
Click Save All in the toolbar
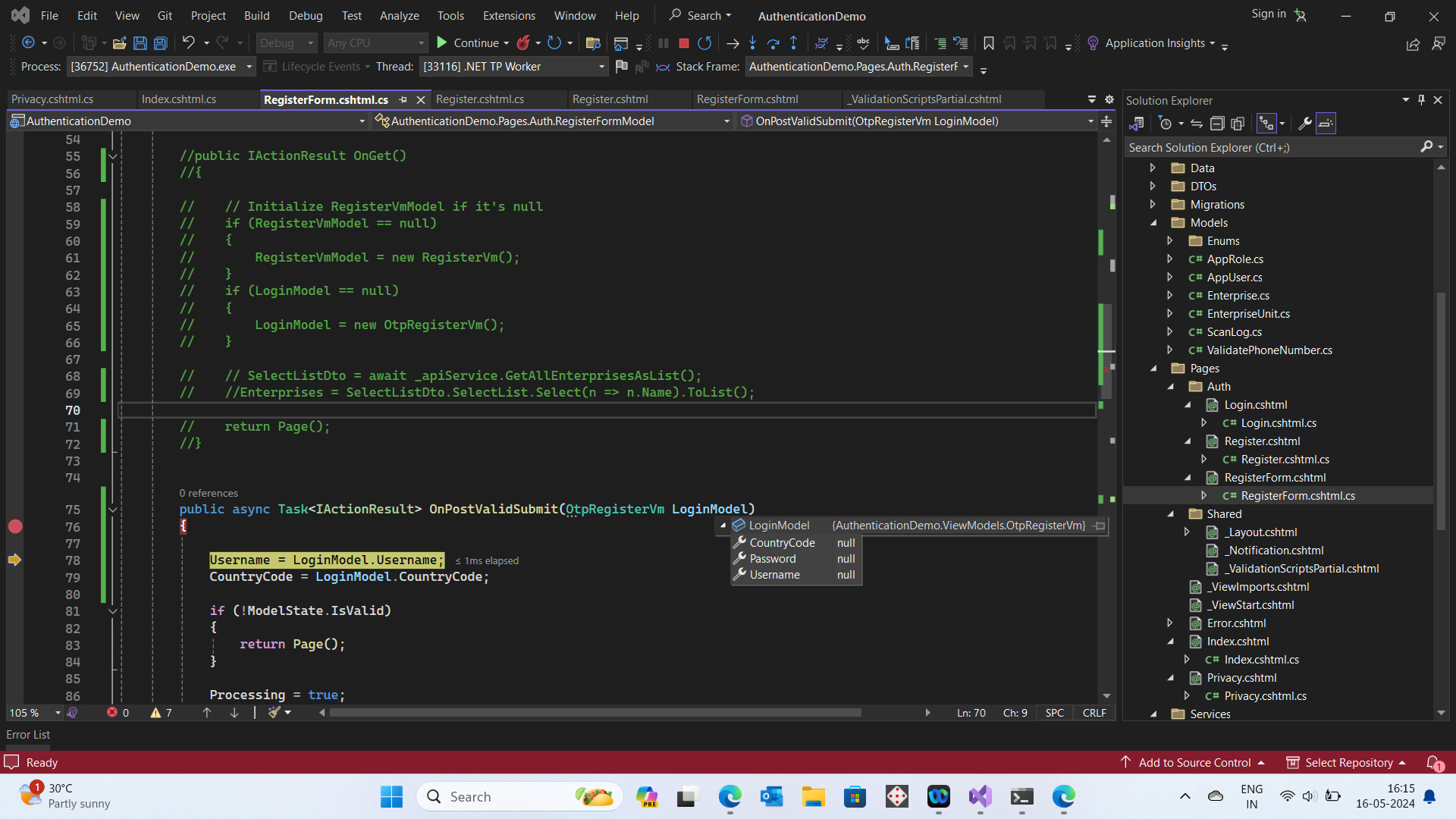[160, 43]
